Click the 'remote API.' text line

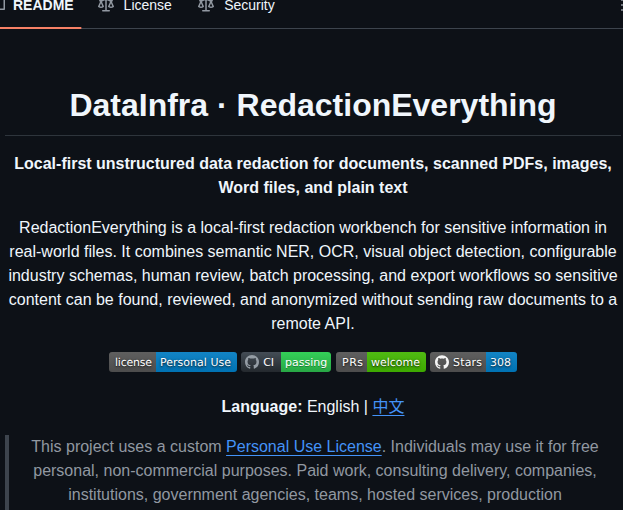tap(313, 323)
